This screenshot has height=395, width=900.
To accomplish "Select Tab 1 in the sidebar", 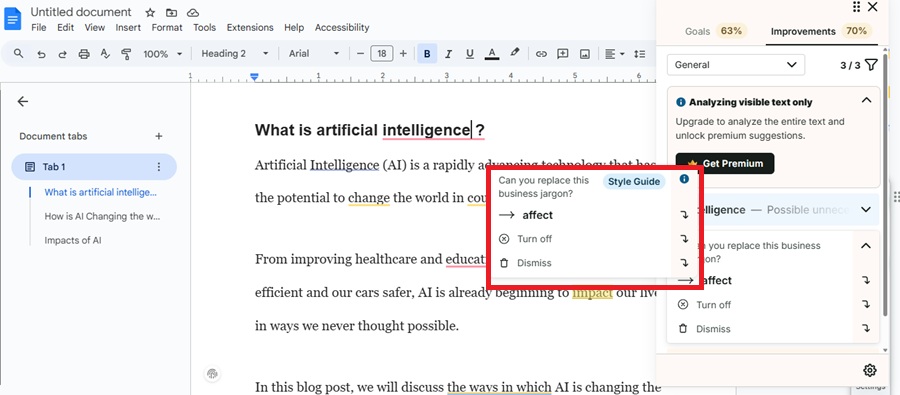I will 94,167.
